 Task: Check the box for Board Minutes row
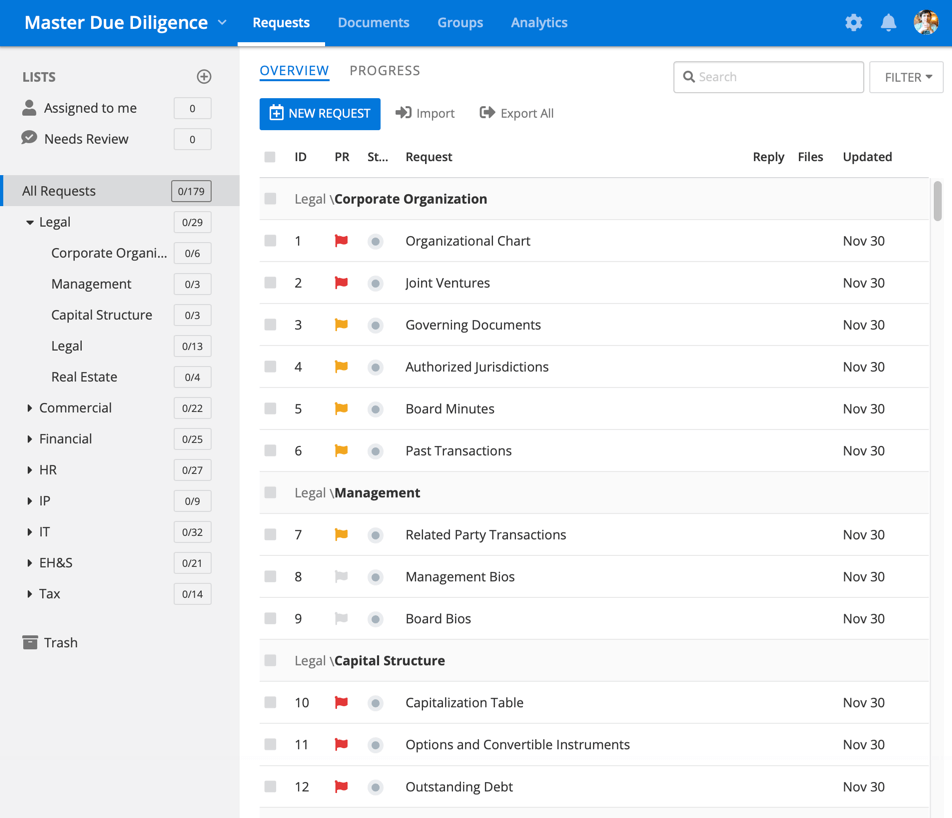(x=270, y=409)
